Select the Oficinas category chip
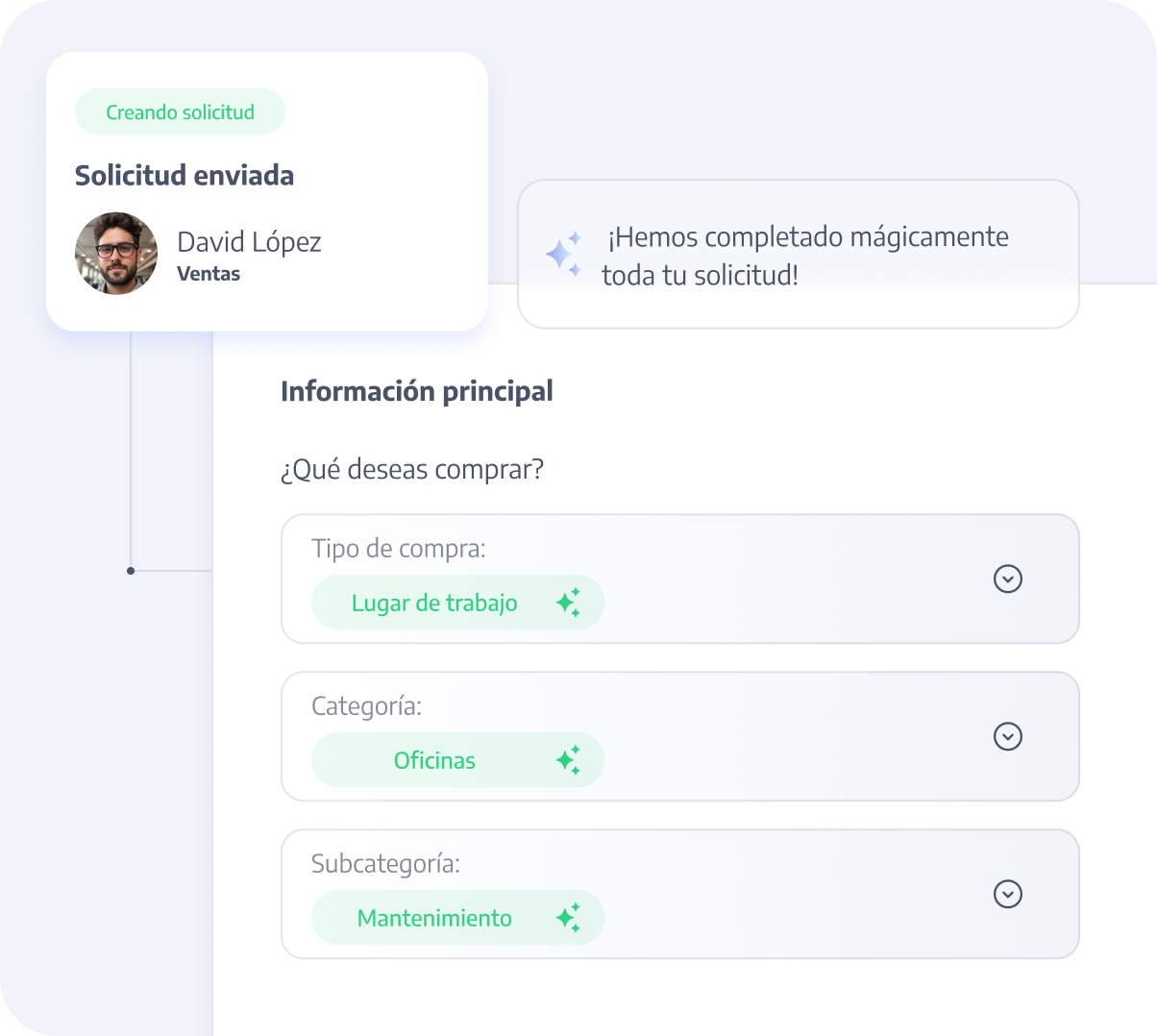Screen dimensions: 1157x1036 click(x=434, y=761)
